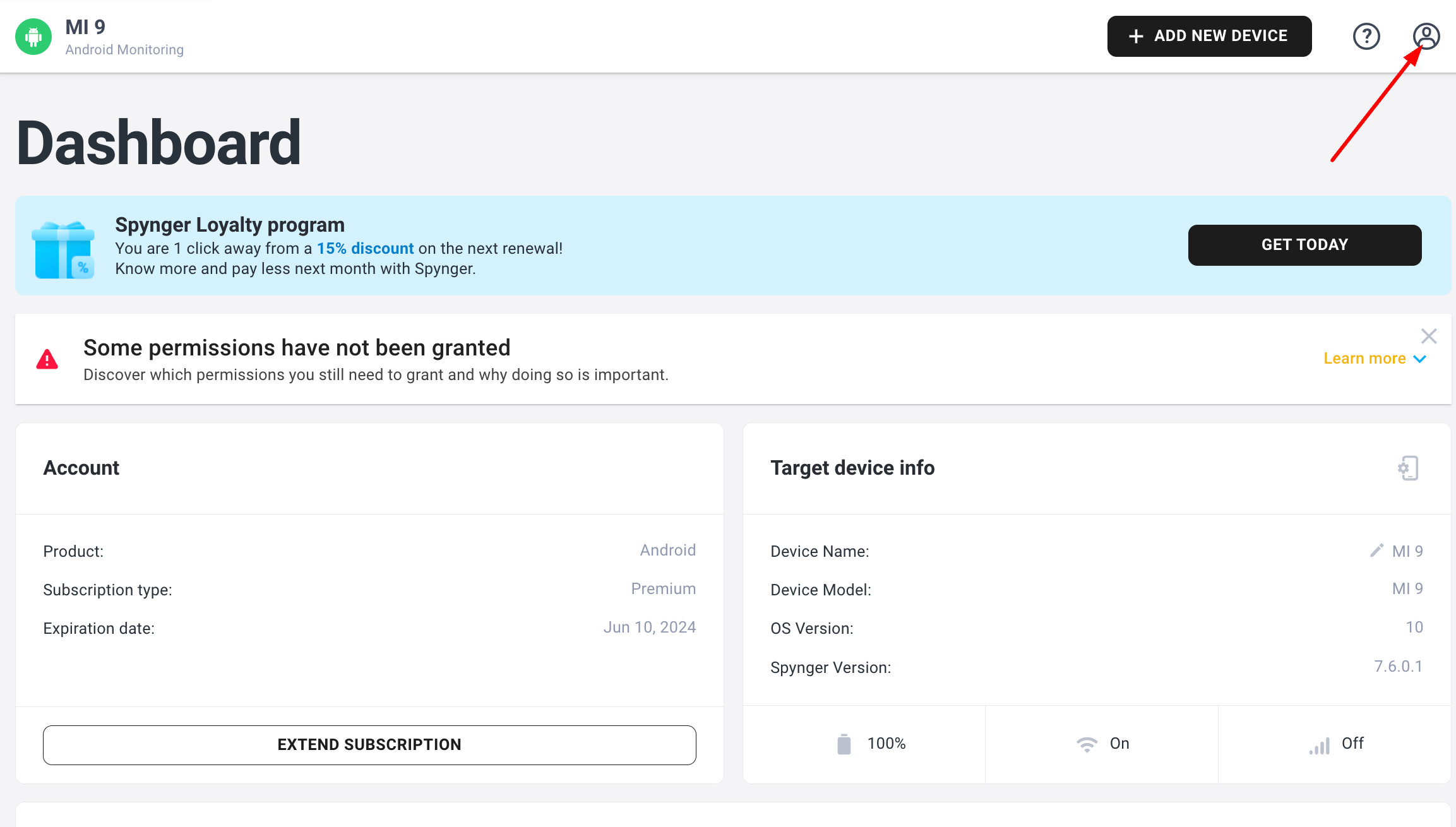Screen dimensions: 1456x827
Task: Click the Subscription type value Premium
Action: click(664, 588)
